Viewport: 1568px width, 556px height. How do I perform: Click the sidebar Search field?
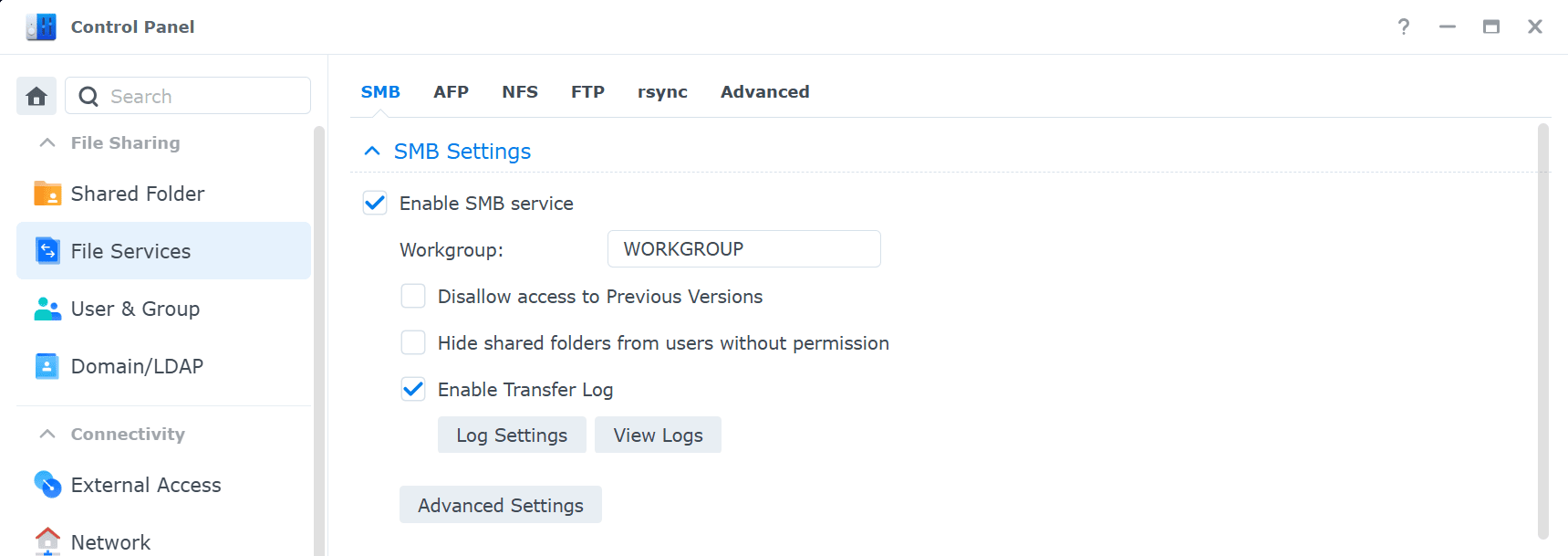tap(188, 96)
